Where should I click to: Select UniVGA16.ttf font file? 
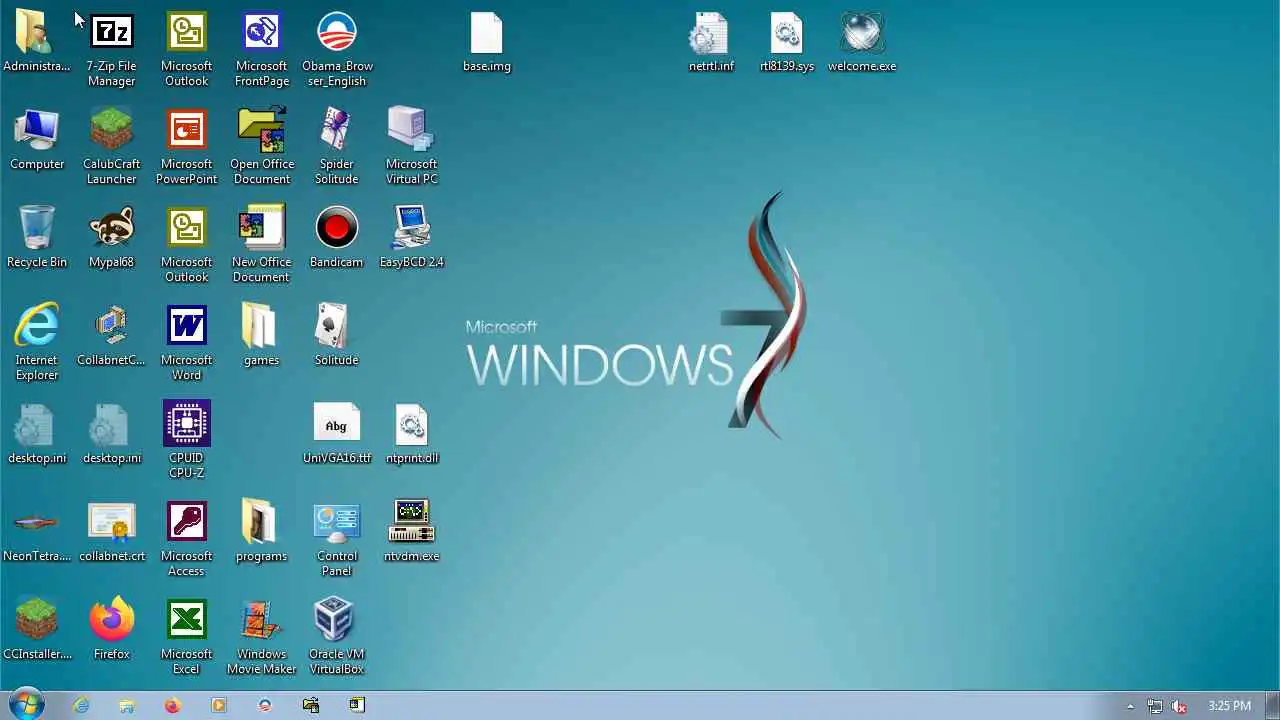pos(337,434)
